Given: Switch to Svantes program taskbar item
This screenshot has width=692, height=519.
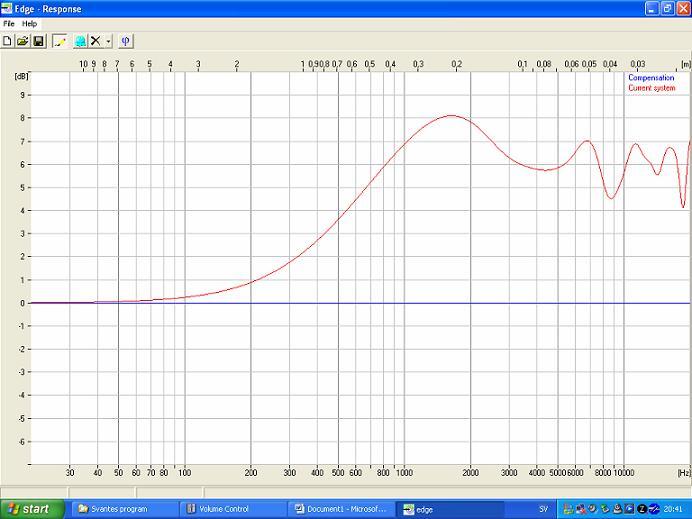Looking at the screenshot, I should pos(120,509).
